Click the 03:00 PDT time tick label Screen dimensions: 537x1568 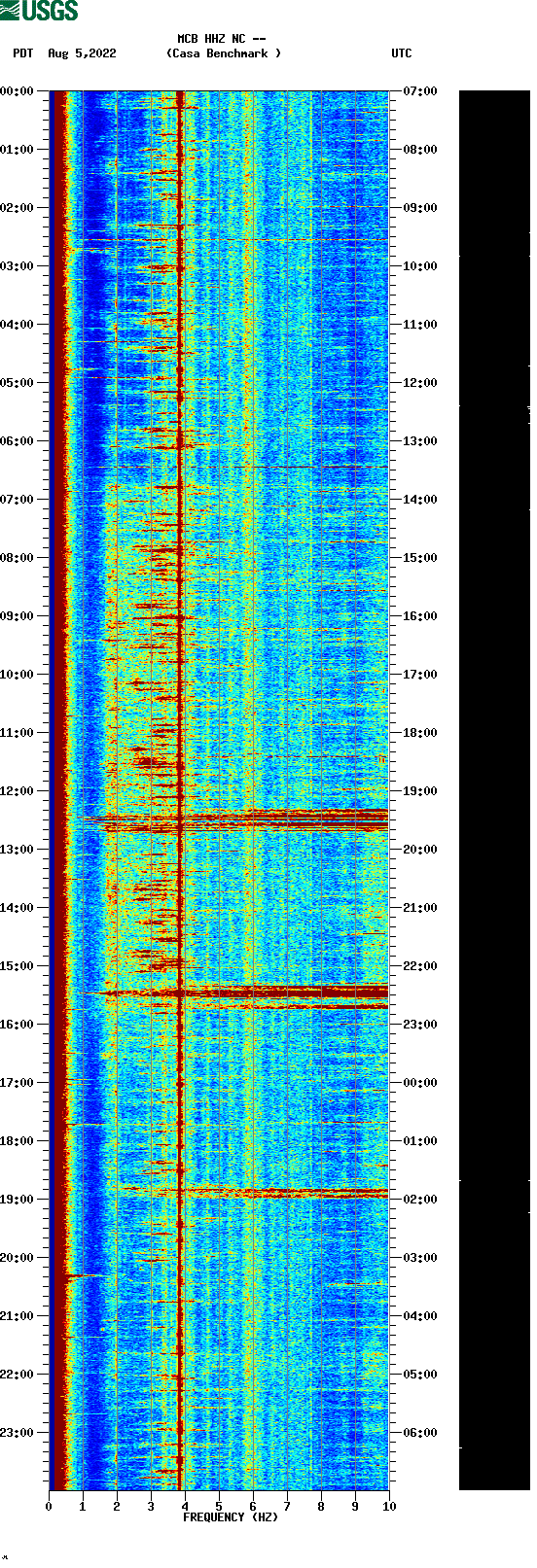click(18, 266)
